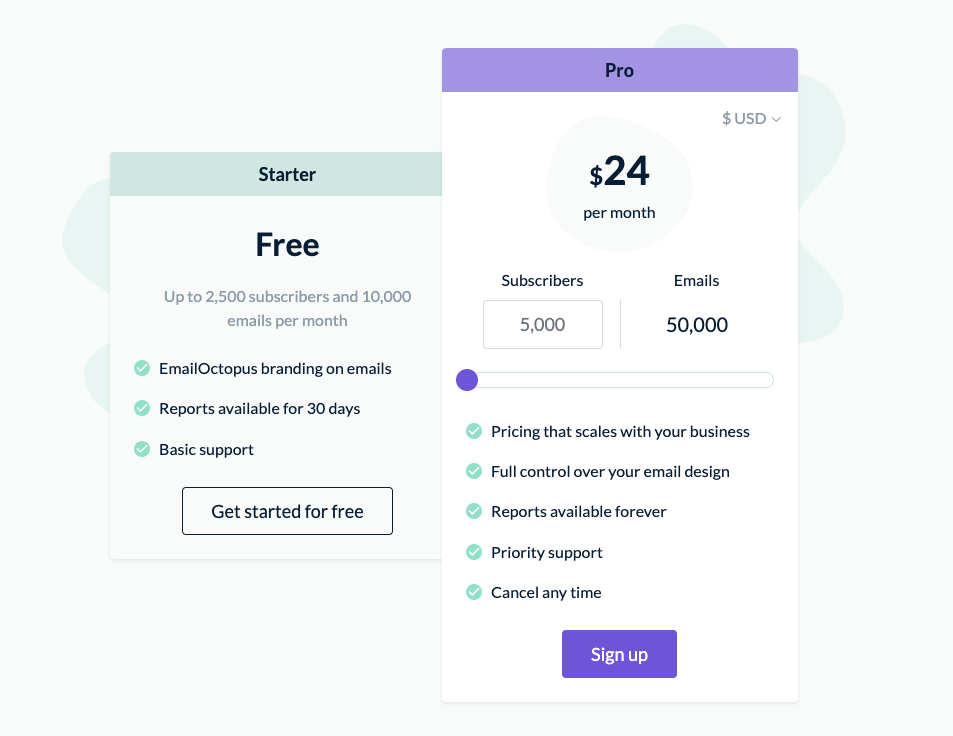Click the Free plan title
Image resolution: width=953 pixels, height=736 pixels.
287,245
